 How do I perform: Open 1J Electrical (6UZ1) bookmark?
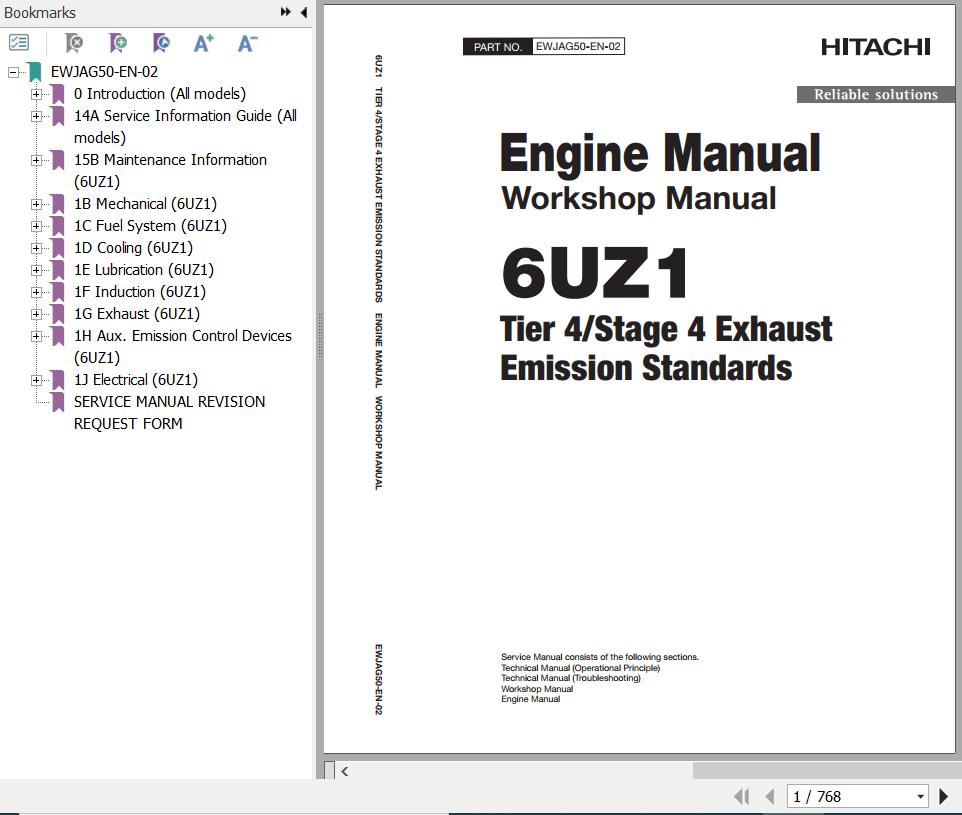tap(136, 380)
